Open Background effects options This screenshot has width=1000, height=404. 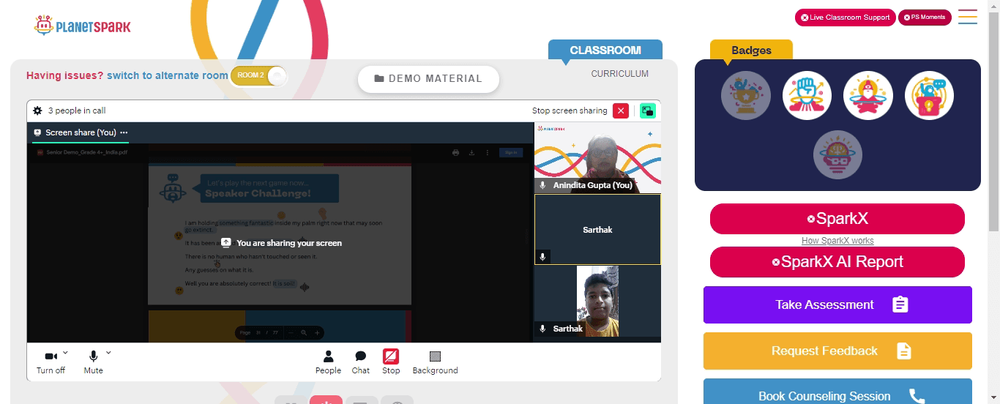click(435, 362)
